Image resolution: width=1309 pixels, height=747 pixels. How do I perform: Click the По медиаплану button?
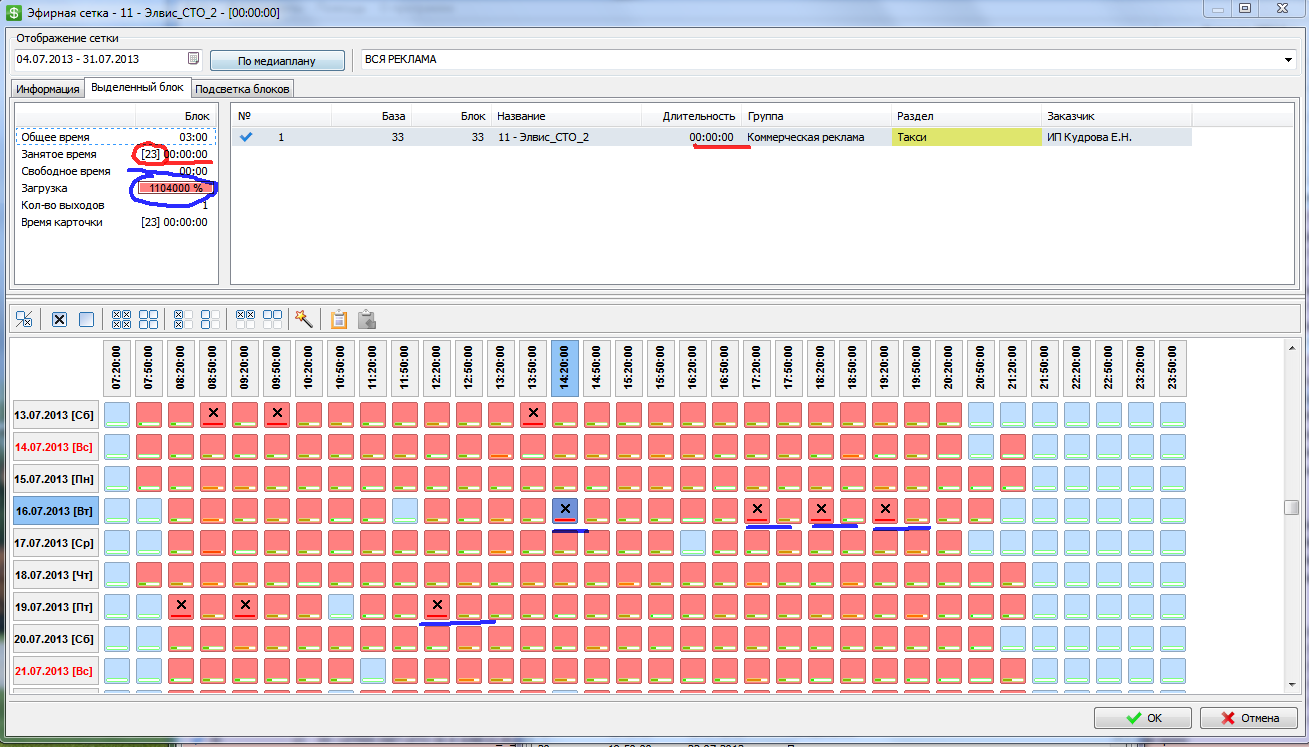(277, 61)
